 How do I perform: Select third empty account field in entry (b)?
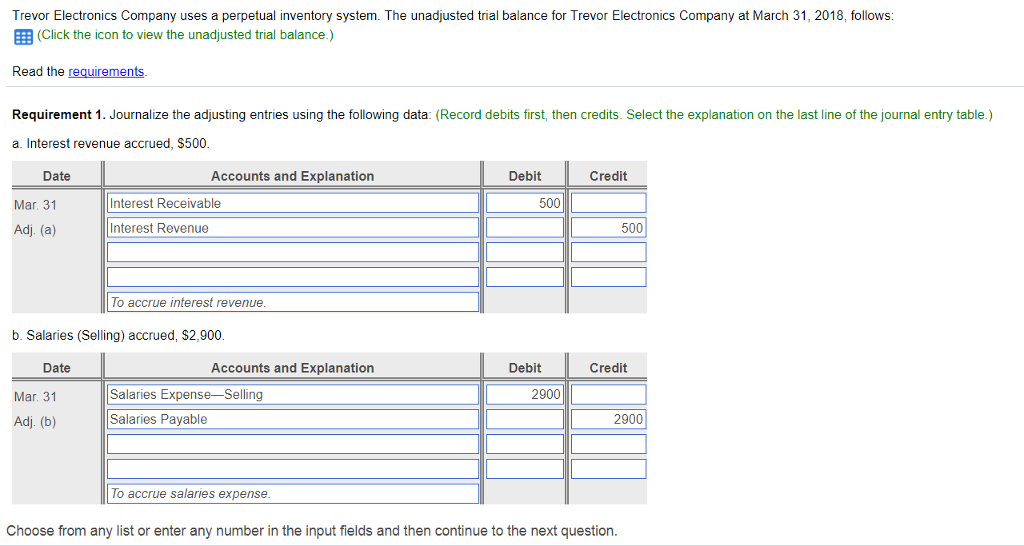coord(293,444)
